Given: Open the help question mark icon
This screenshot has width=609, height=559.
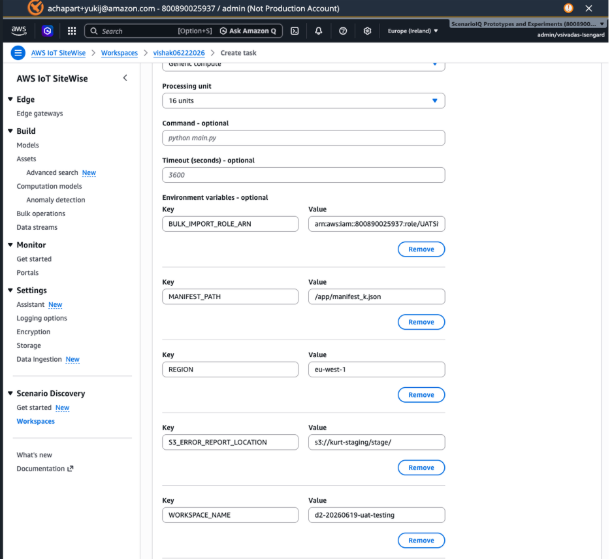Looking at the screenshot, I should [x=343, y=31].
